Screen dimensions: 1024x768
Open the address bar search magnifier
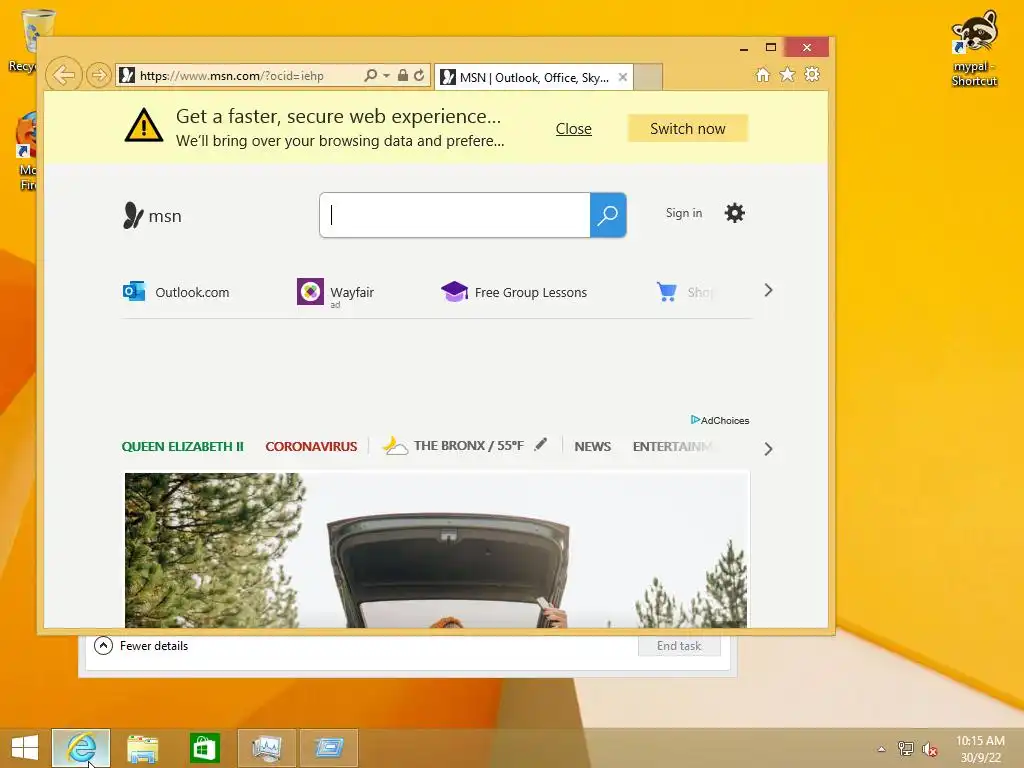[x=370, y=75]
